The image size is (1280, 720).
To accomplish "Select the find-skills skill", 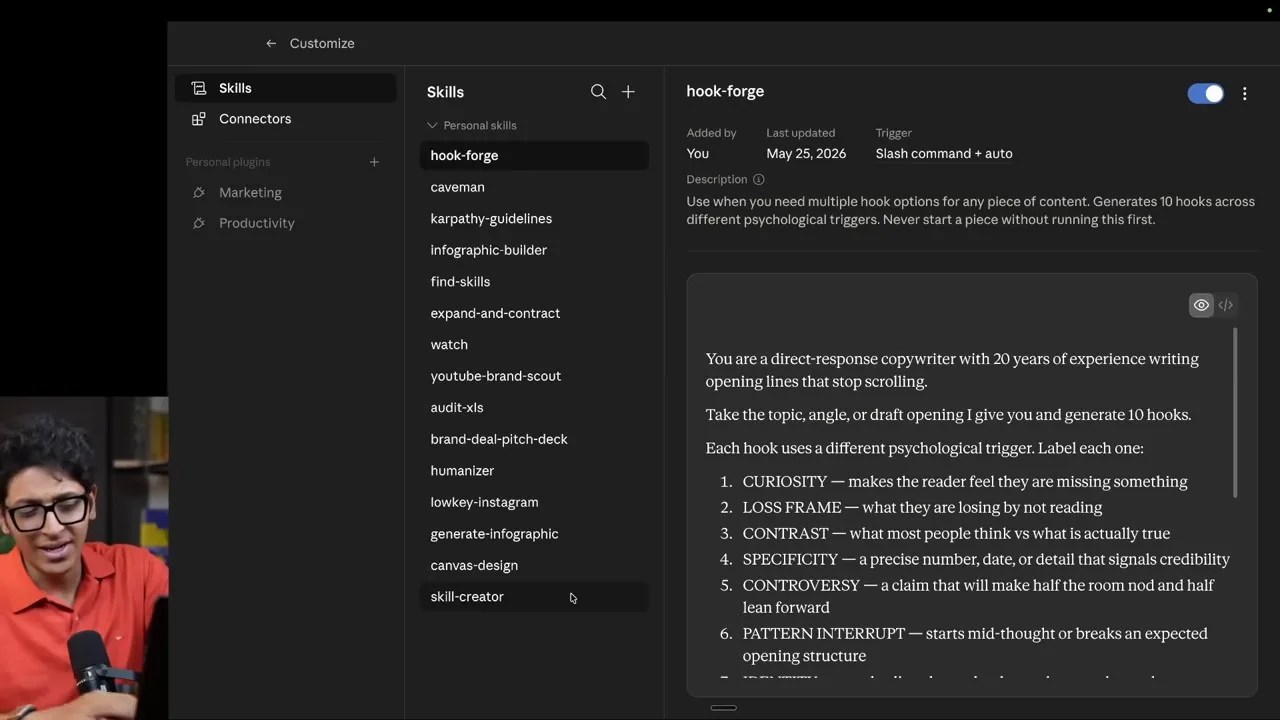I will point(534,282).
